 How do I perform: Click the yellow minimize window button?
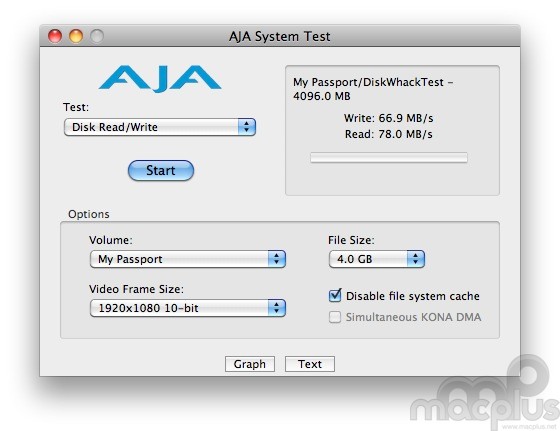pos(76,36)
